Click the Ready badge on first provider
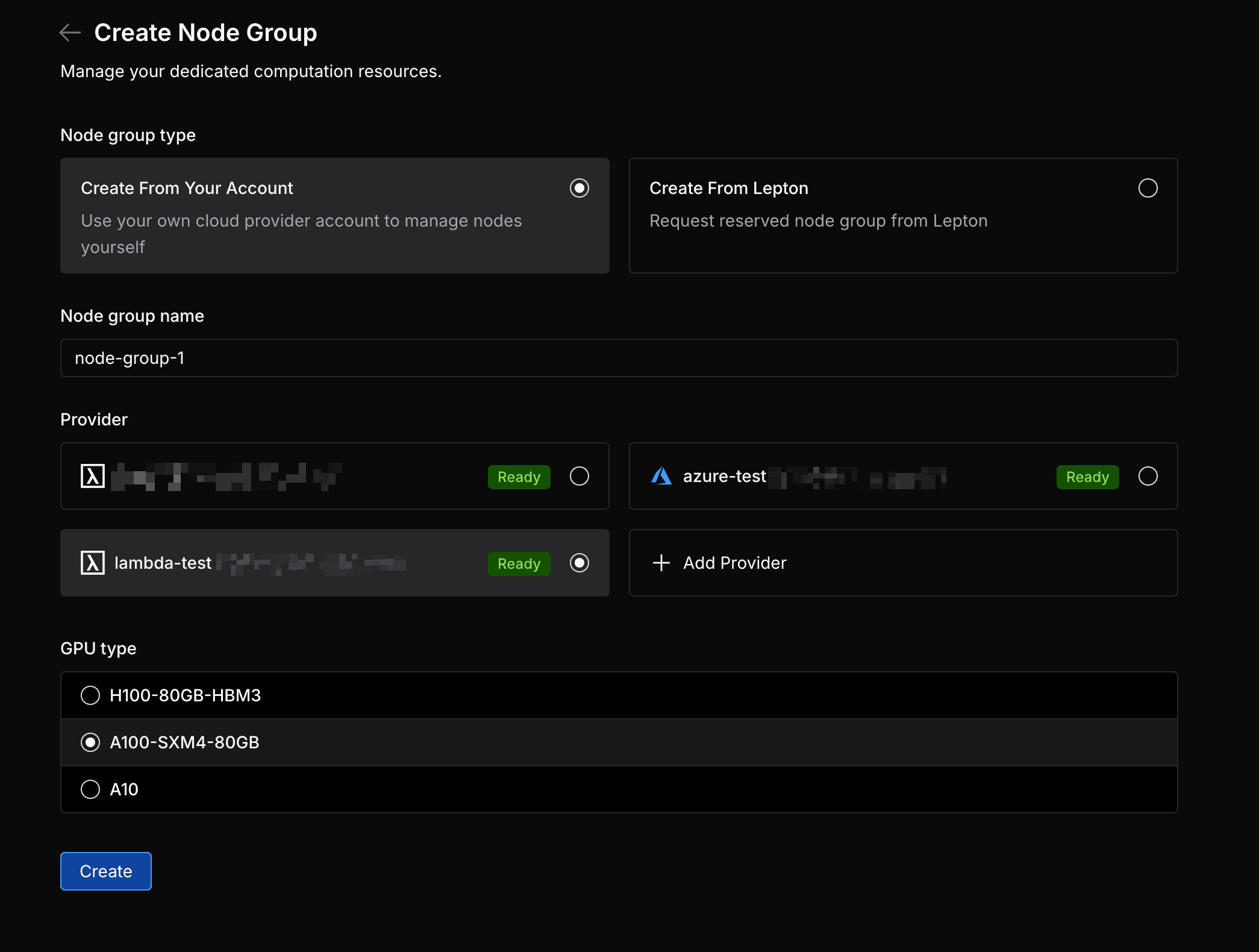Viewport: 1259px width, 952px height. pos(519,476)
